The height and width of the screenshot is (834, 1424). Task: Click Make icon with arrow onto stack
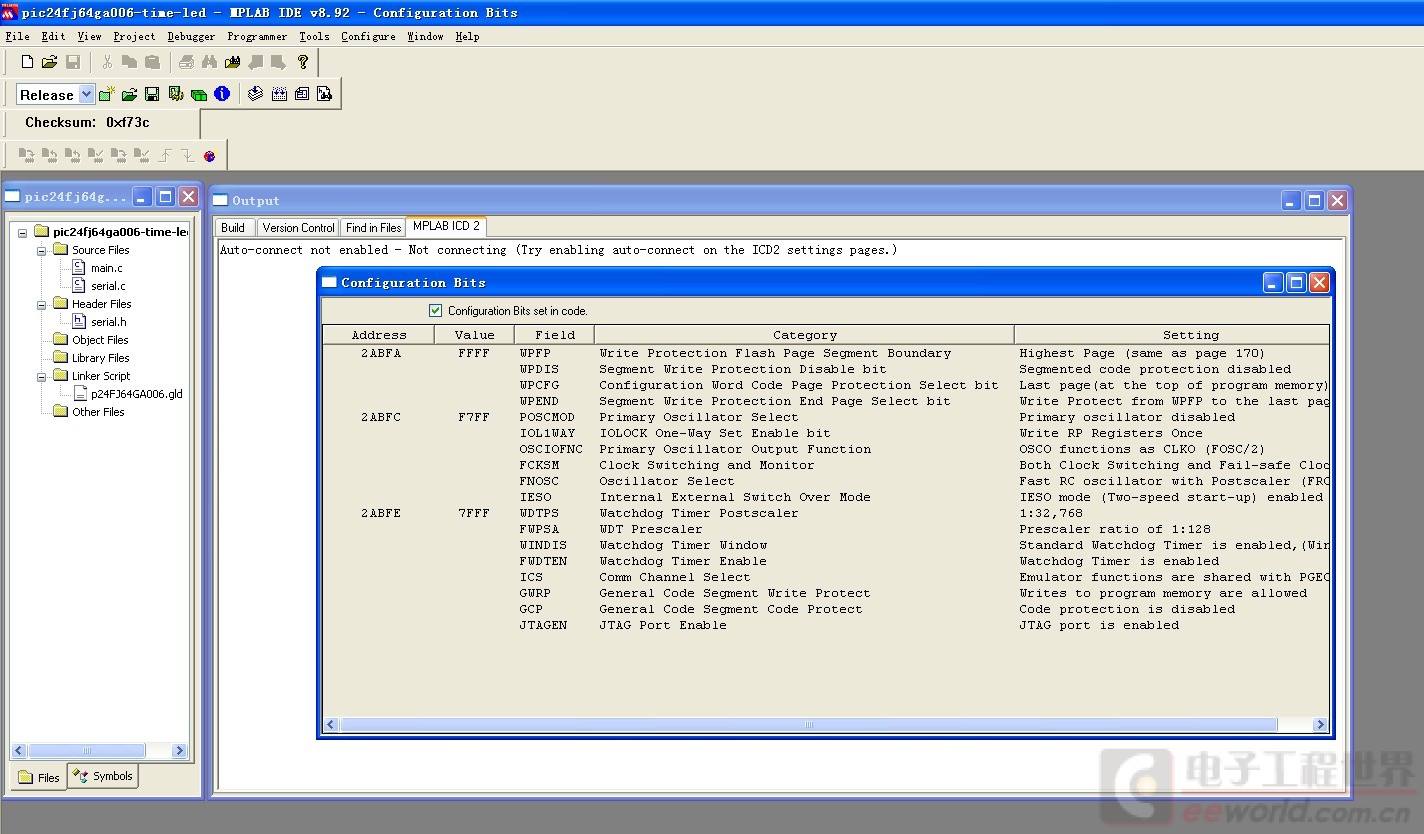[256, 94]
